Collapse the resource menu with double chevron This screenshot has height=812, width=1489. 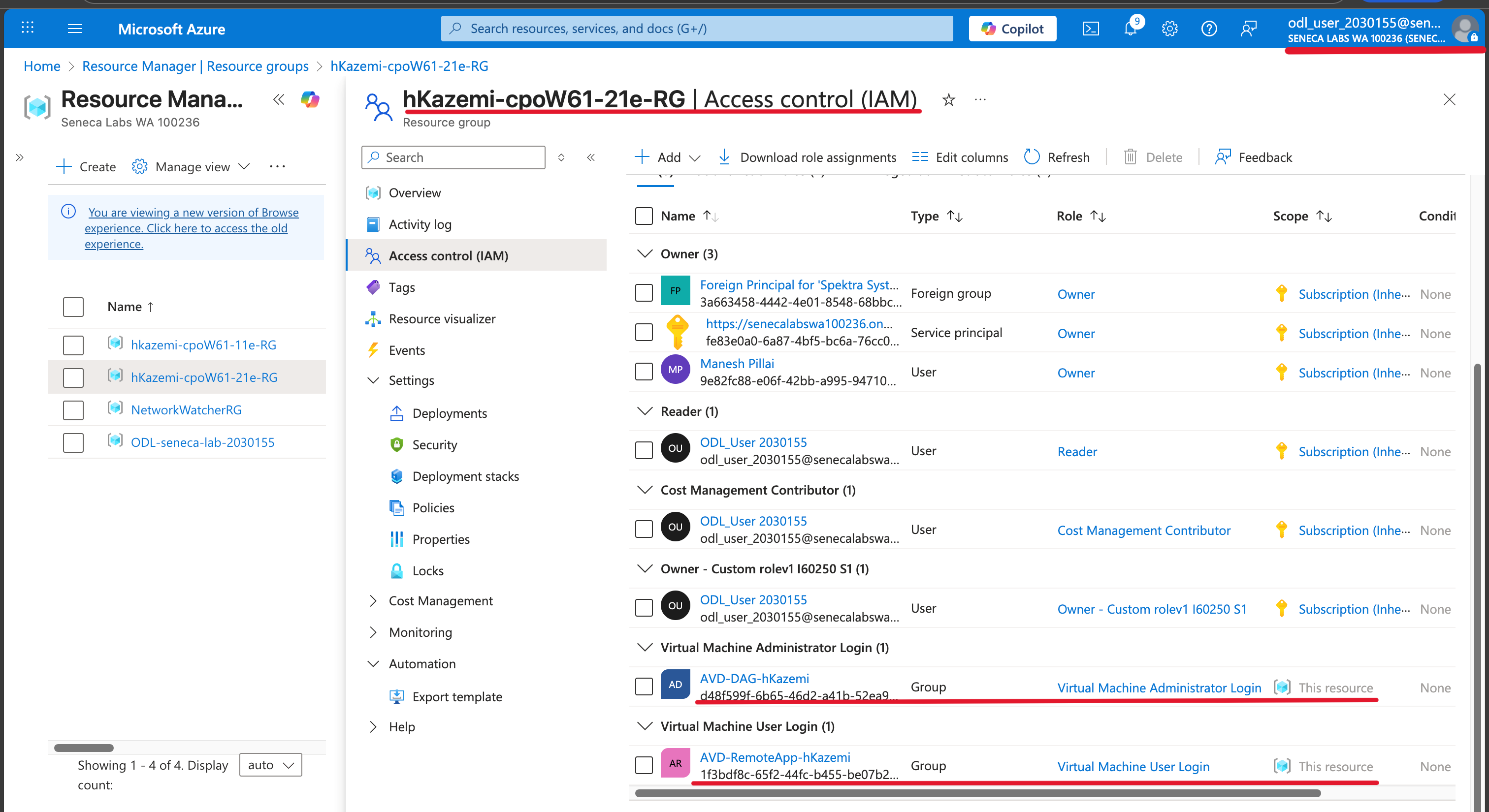591,157
